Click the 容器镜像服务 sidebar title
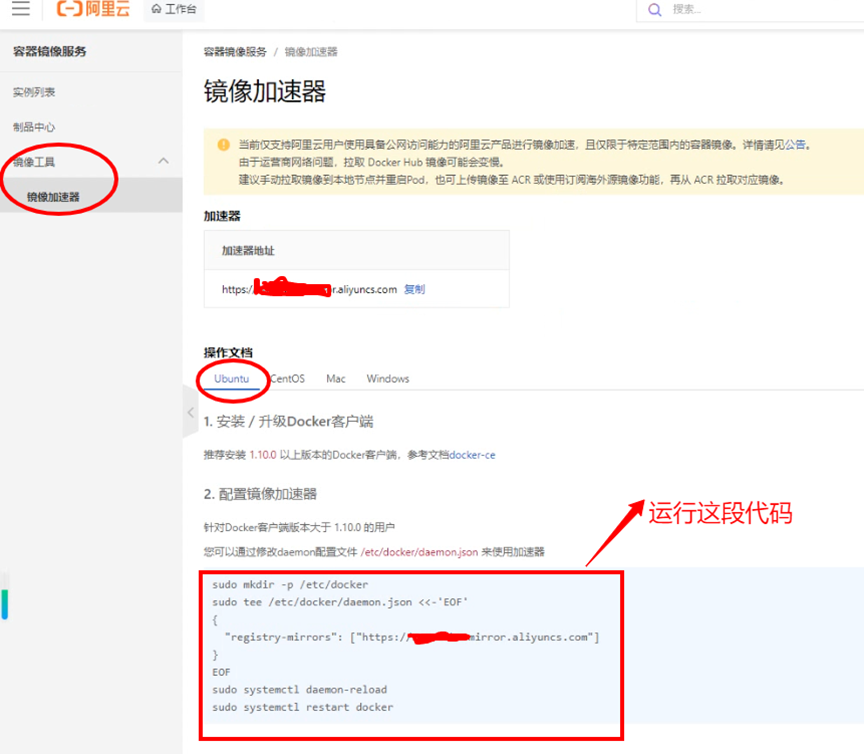This screenshot has height=754, width=864. 50,51
